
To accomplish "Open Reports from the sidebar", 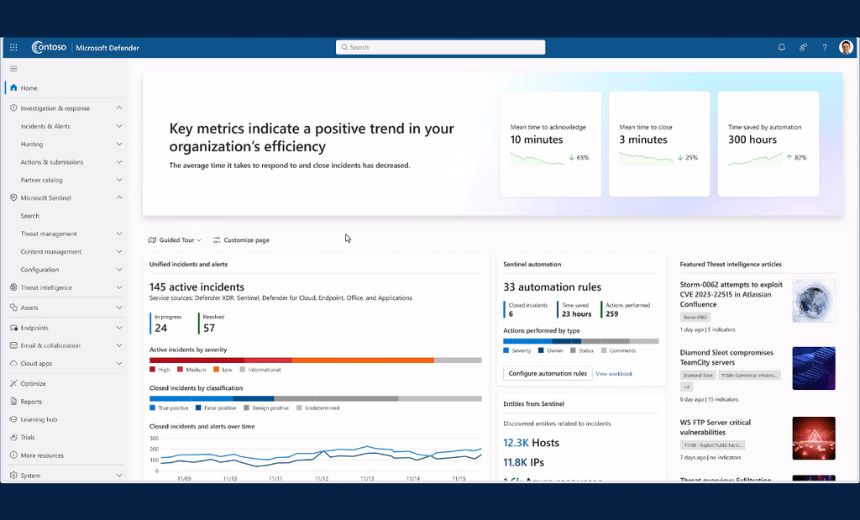I will tap(31, 401).
